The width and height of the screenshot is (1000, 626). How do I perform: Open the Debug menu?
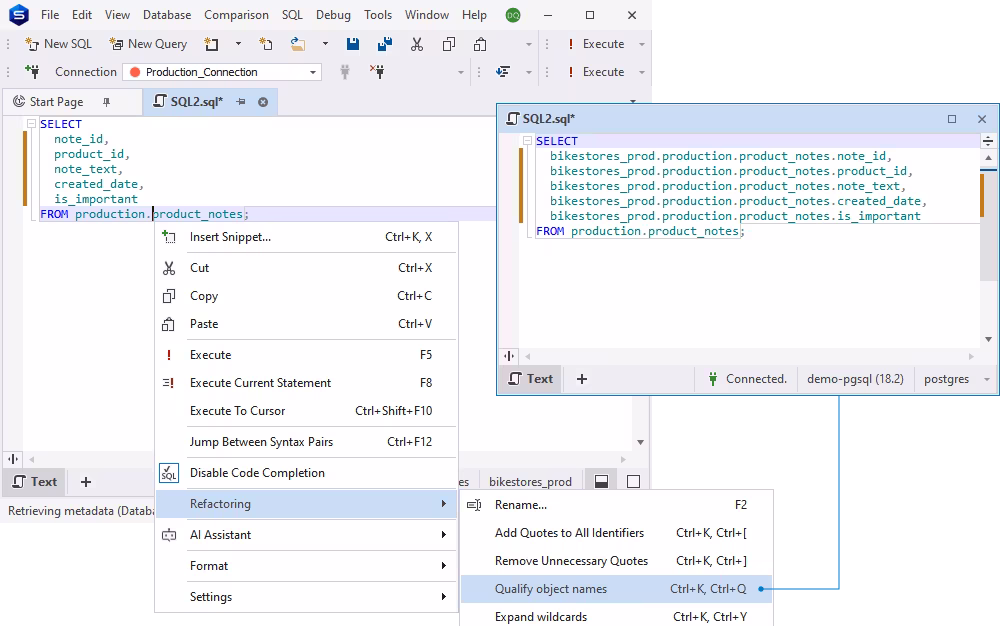pyautogui.click(x=333, y=15)
